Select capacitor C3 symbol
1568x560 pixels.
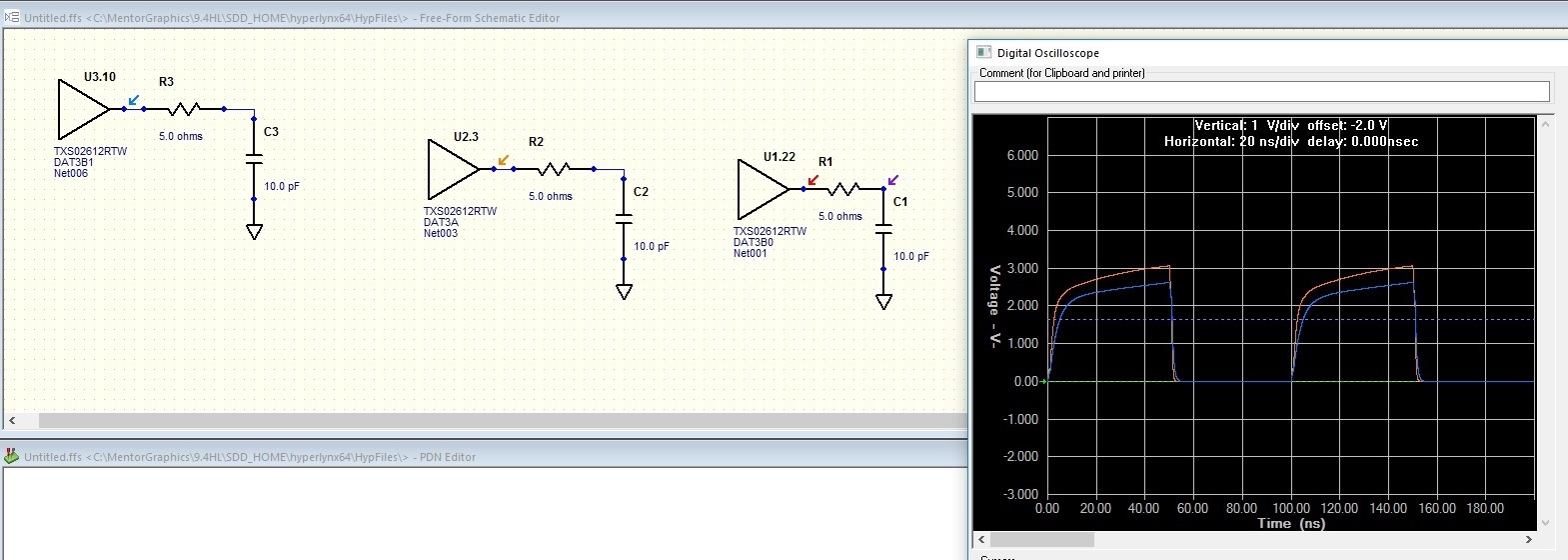[x=254, y=159]
